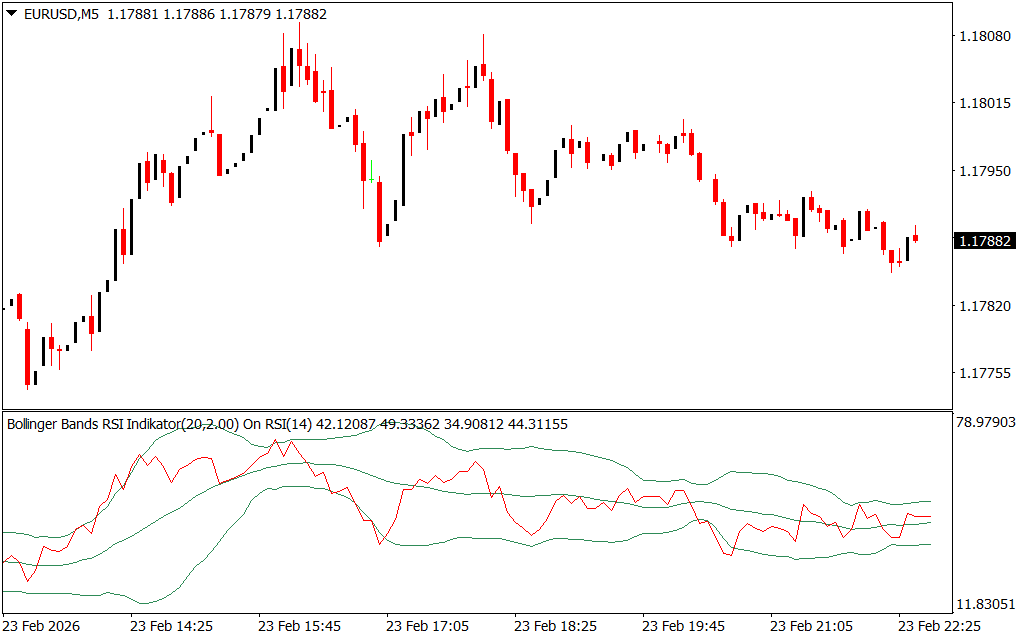Select the 1.17820 price level label
The width and height of the screenshot is (1024, 640).
point(985,306)
